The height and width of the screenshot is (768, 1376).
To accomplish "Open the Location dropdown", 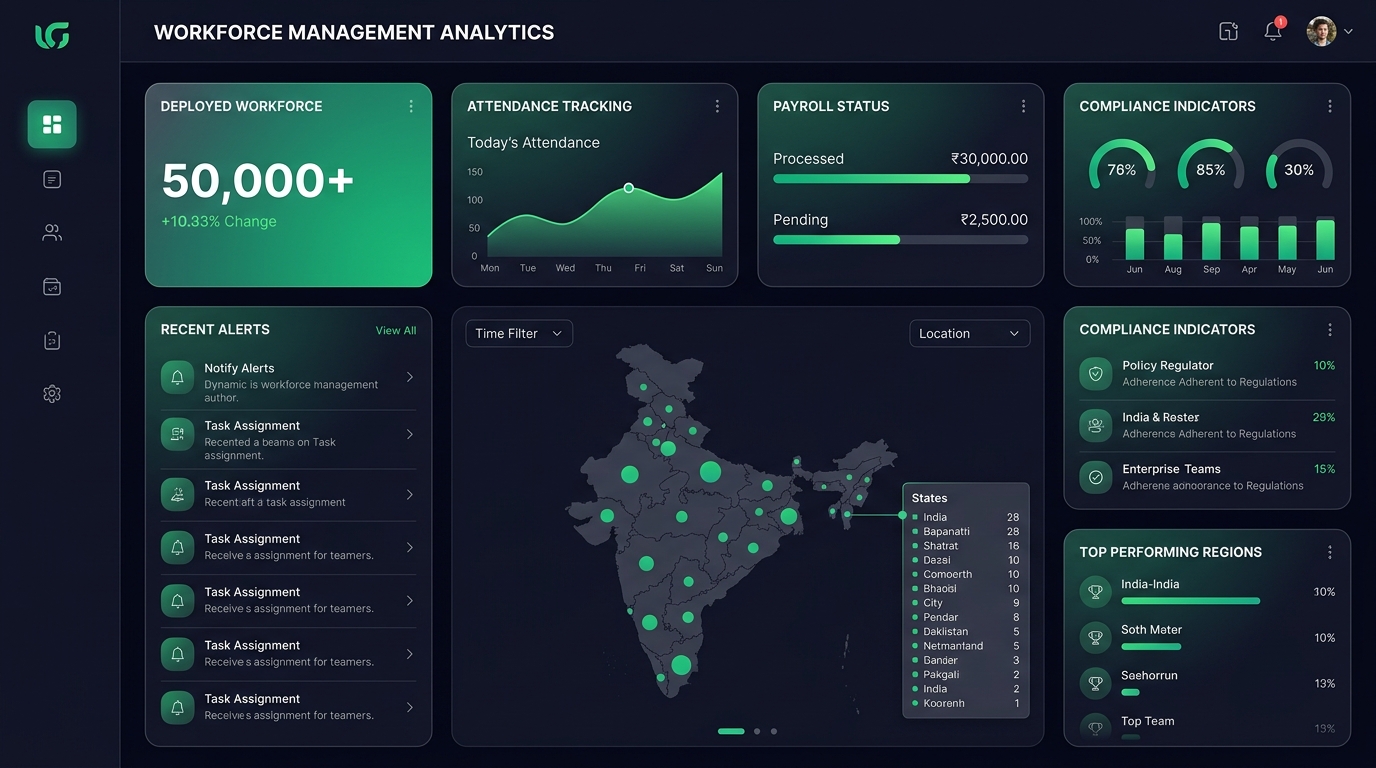I will click(x=970, y=333).
